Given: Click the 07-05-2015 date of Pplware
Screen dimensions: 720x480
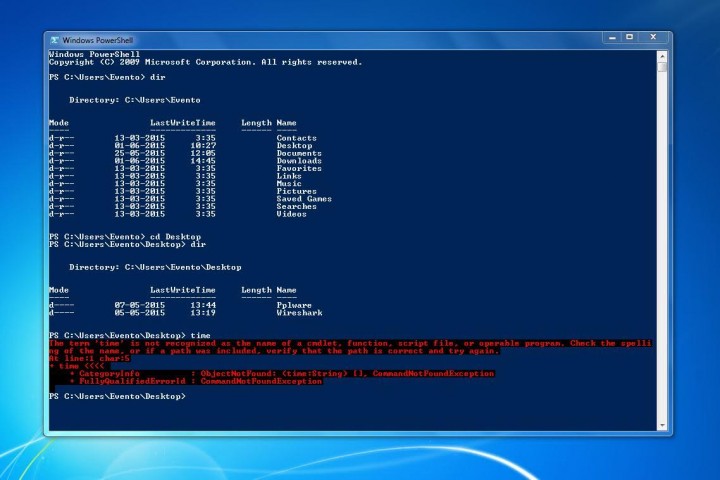Looking at the screenshot, I should 140,305.
